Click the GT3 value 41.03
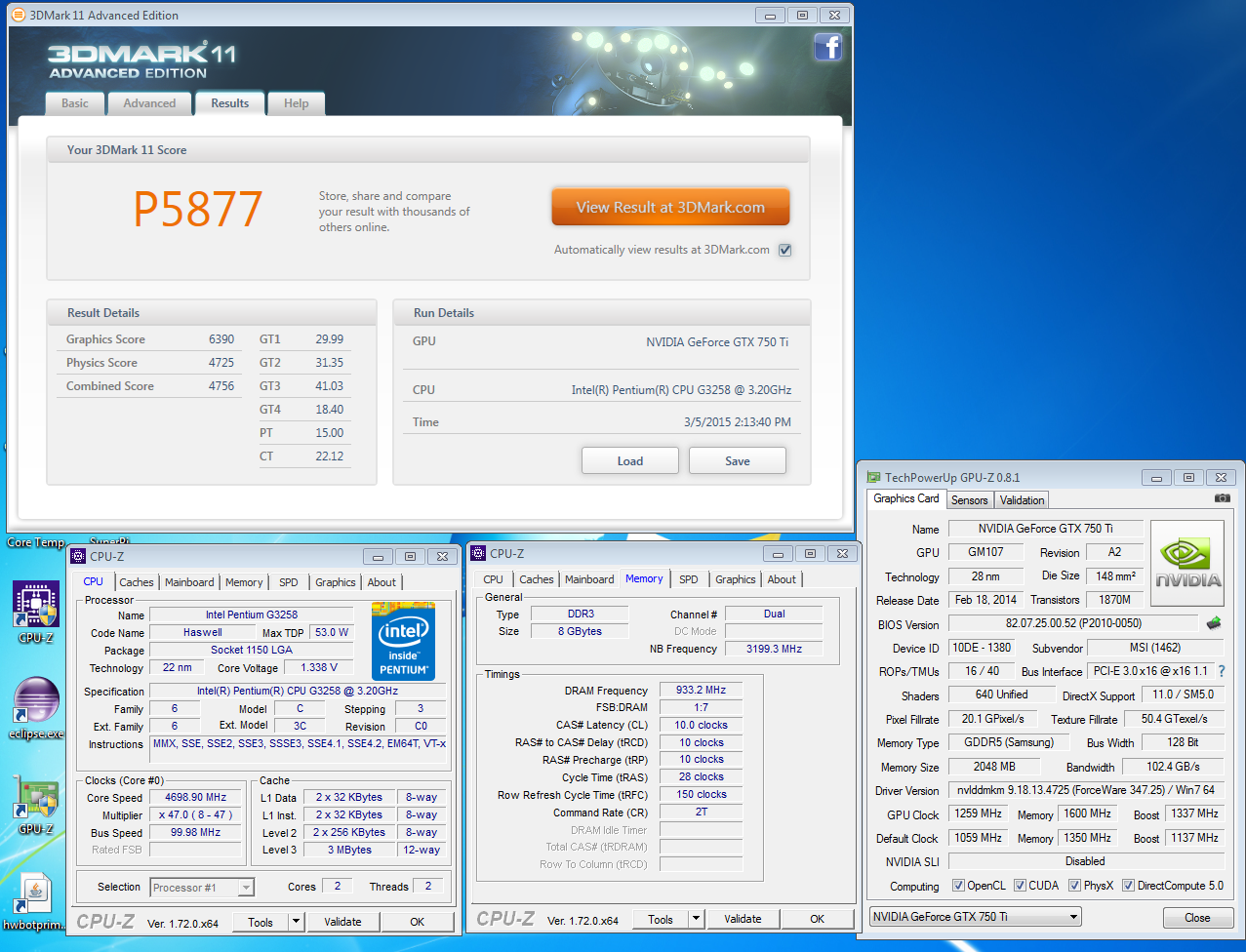Image resolution: width=1246 pixels, height=952 pixels. 329,386
